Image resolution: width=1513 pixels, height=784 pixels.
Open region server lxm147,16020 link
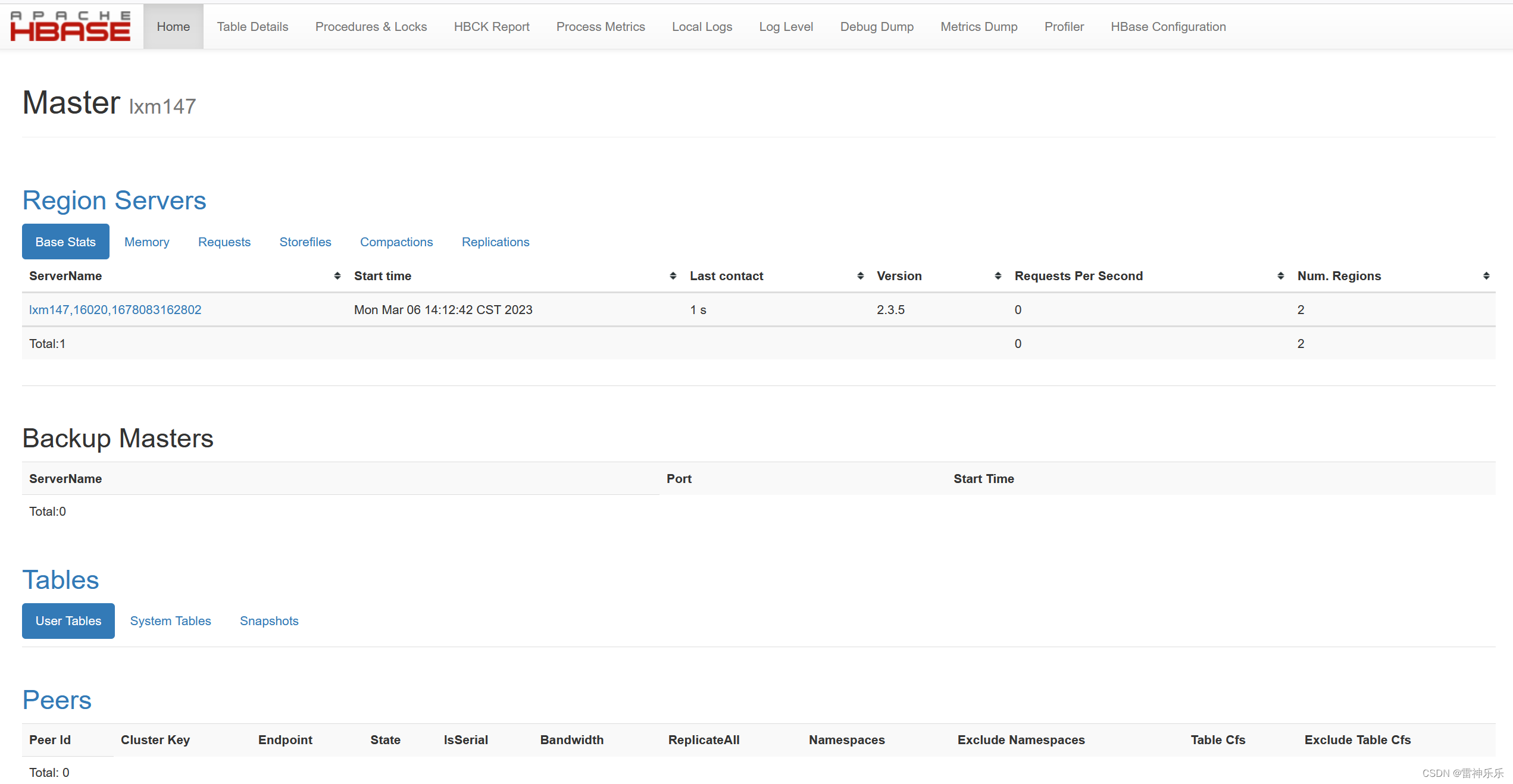pos(115,310)
